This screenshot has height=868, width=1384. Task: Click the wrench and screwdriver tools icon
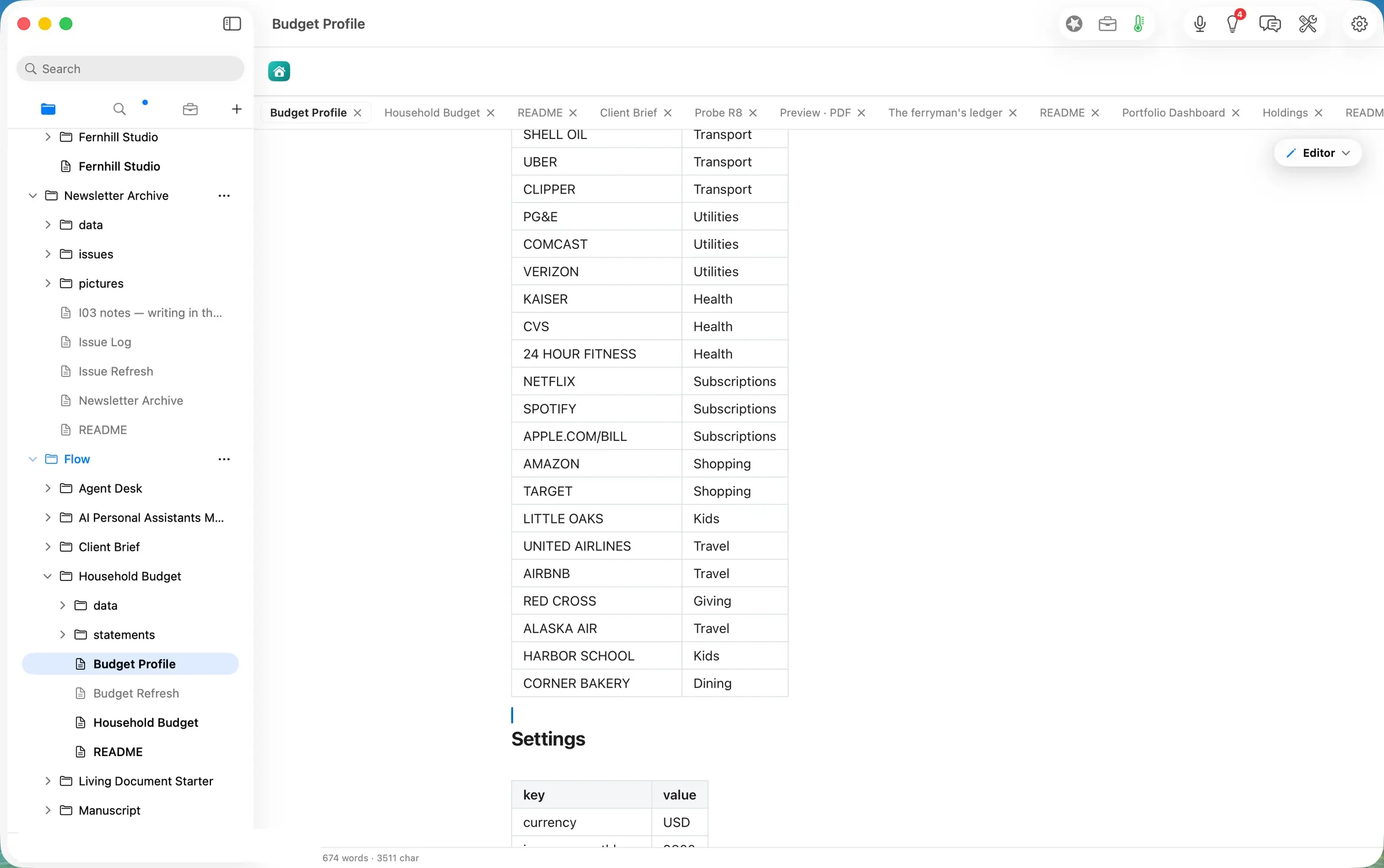[1308, 24]
